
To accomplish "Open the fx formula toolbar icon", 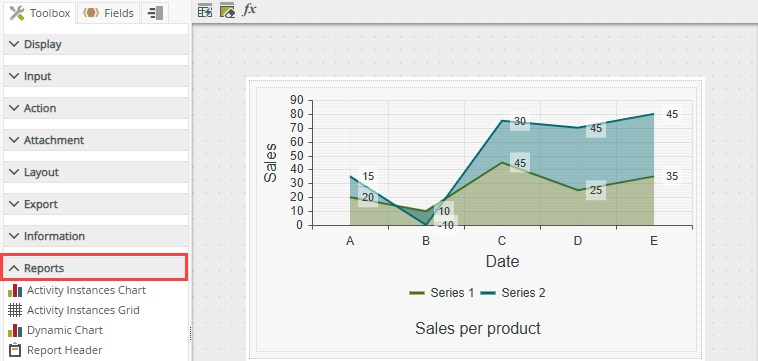I will (x=249, y=10).
